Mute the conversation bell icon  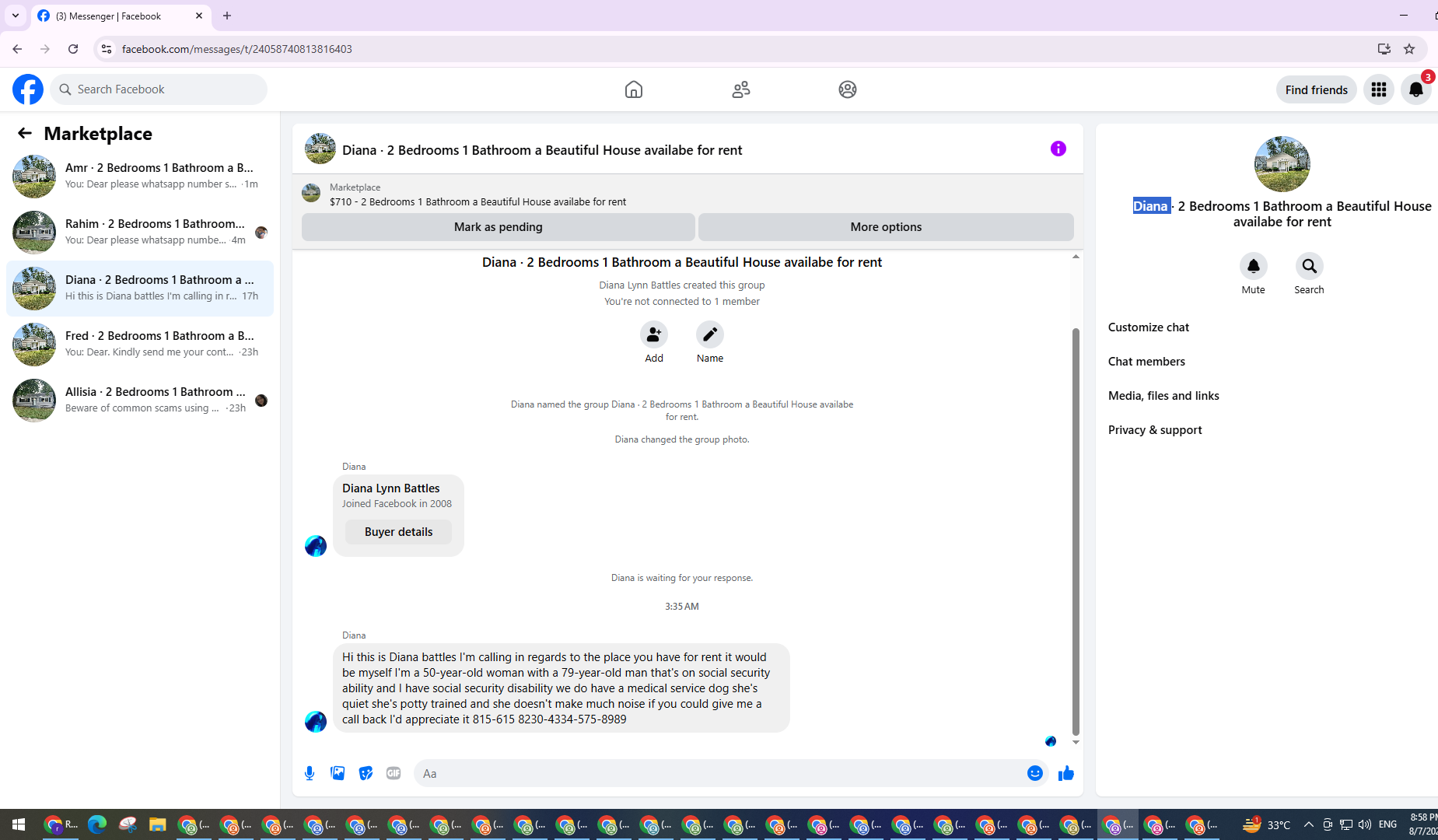(x=1254, y=266)
